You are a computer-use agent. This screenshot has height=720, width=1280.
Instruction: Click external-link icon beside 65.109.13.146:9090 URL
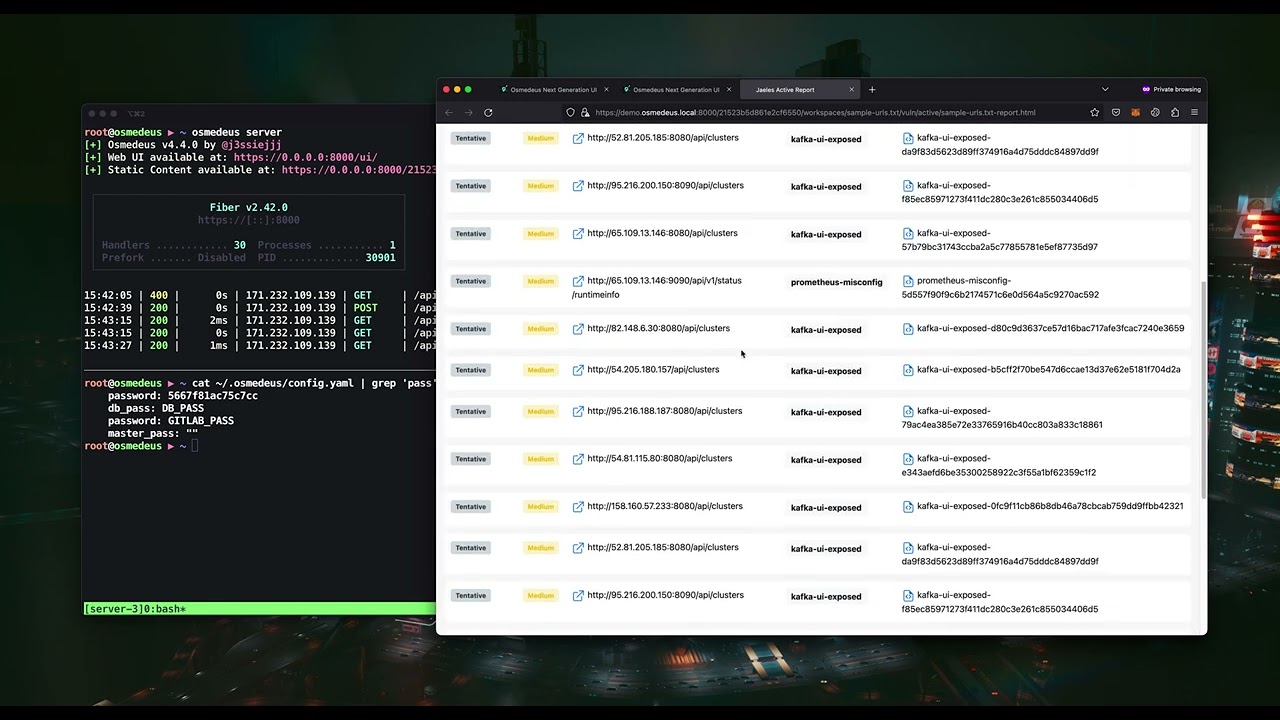[578, 281]
